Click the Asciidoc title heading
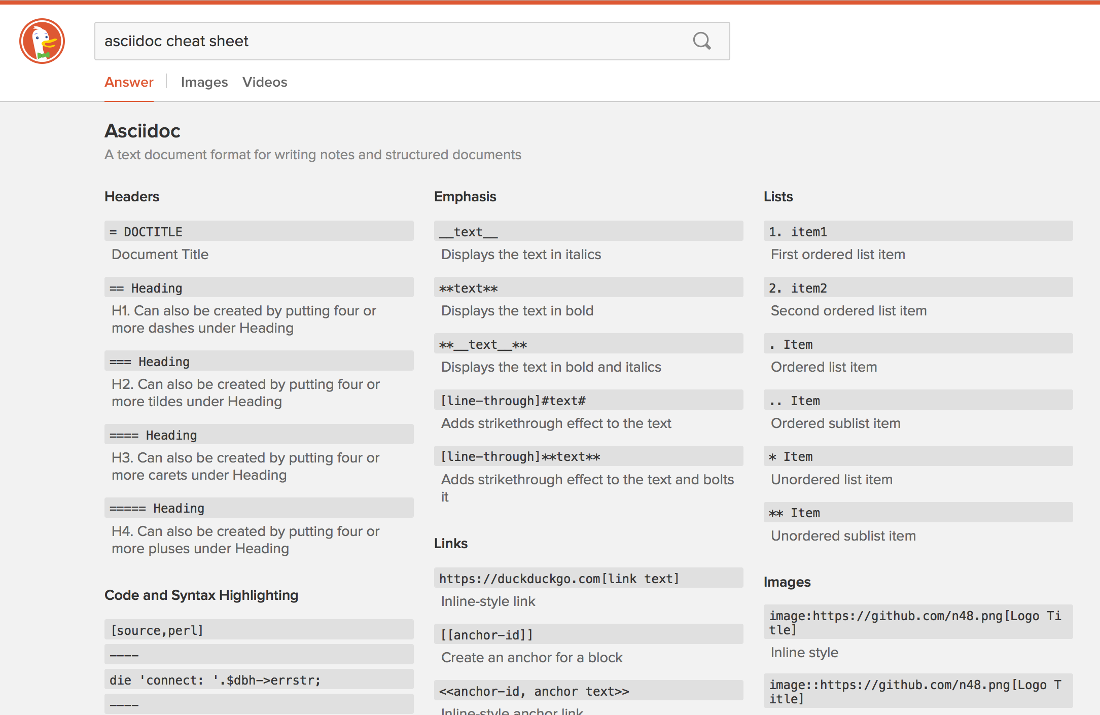Viewport: 1100px width, 715px height. tap(142, 131)
